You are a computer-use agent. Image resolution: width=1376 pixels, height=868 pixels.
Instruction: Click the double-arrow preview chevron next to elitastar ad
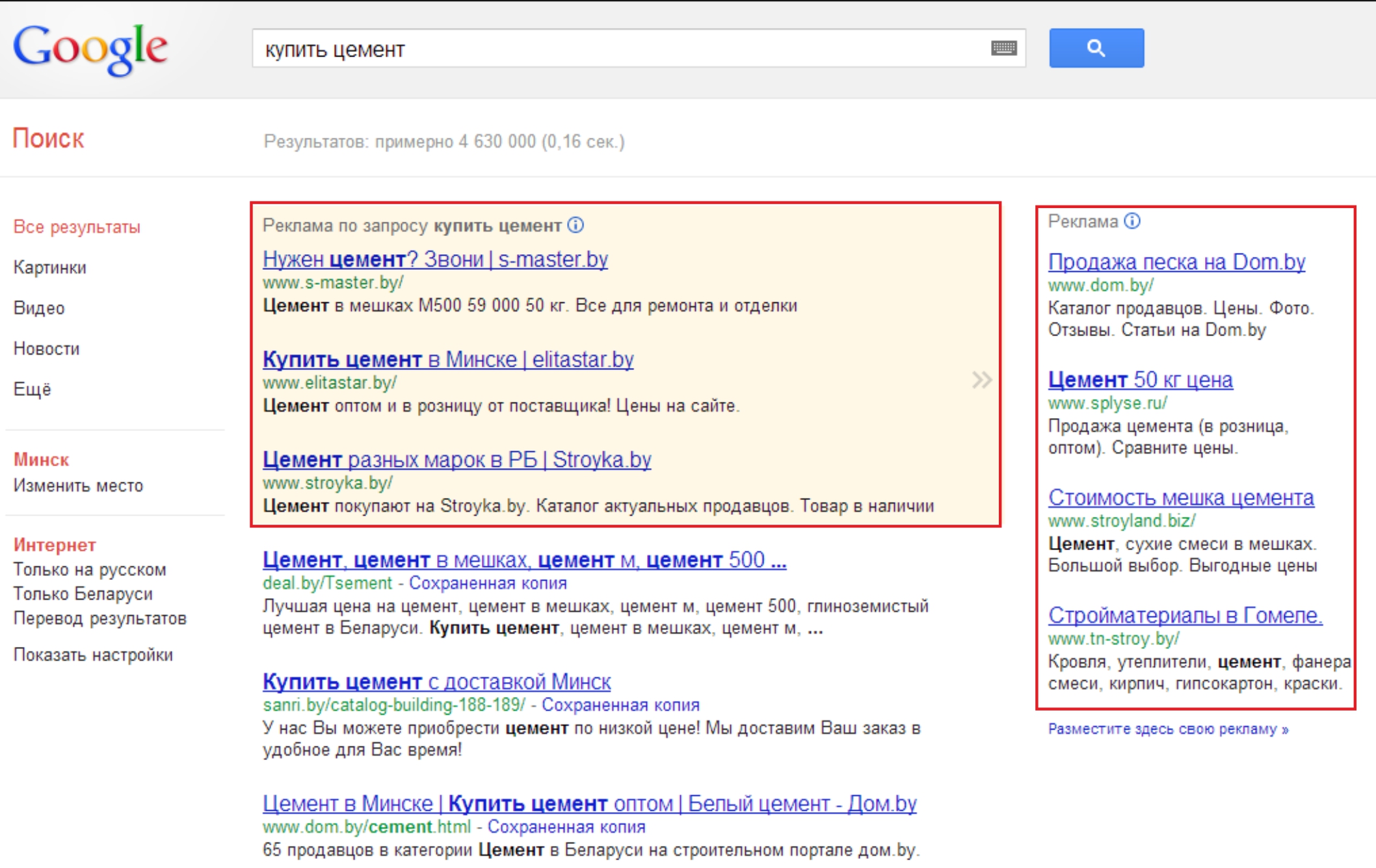pyautogui.click(x=981, y=380)
